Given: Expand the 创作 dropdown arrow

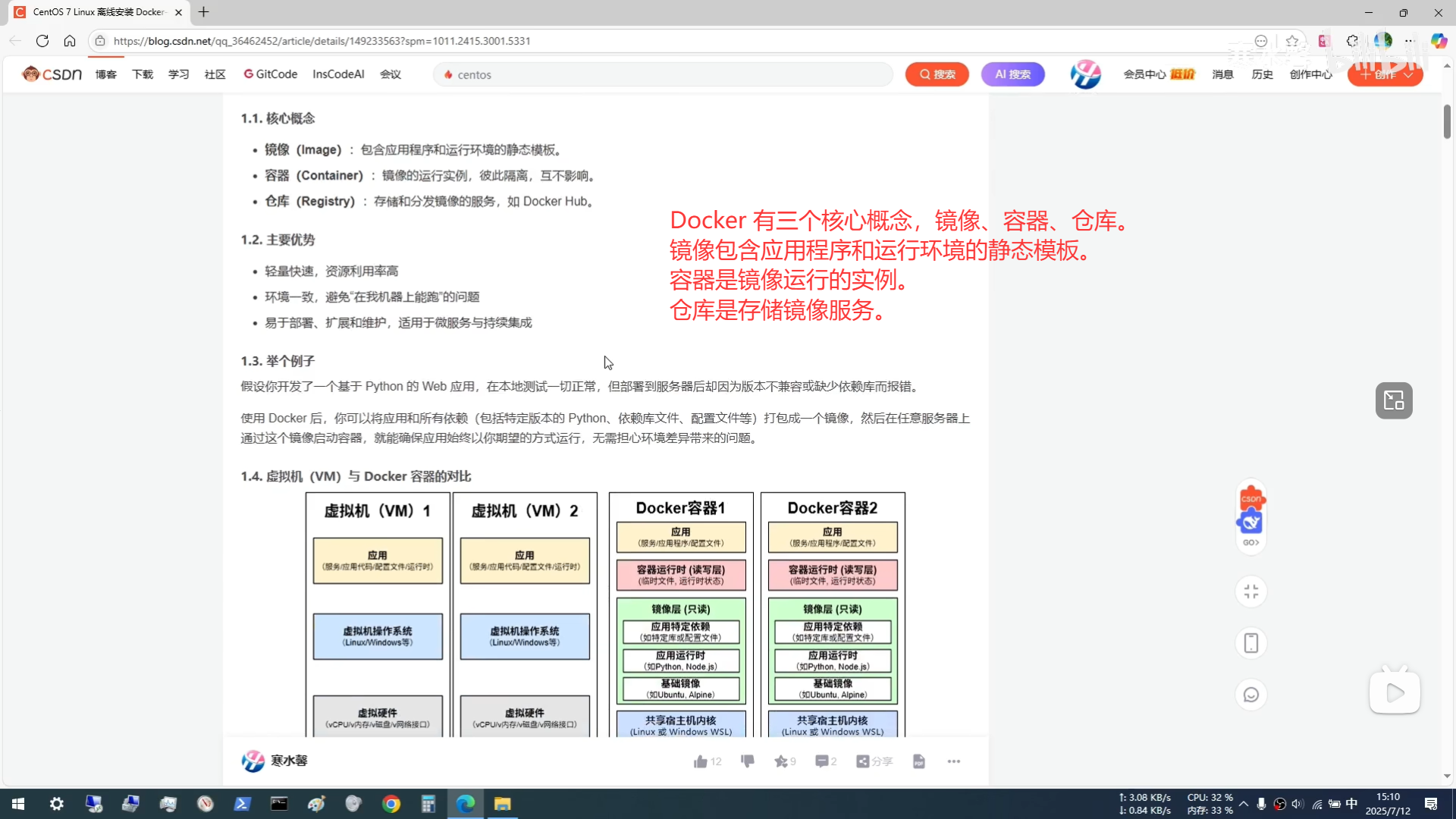Looking at the screenshot, I should (x=1408, y=75).
